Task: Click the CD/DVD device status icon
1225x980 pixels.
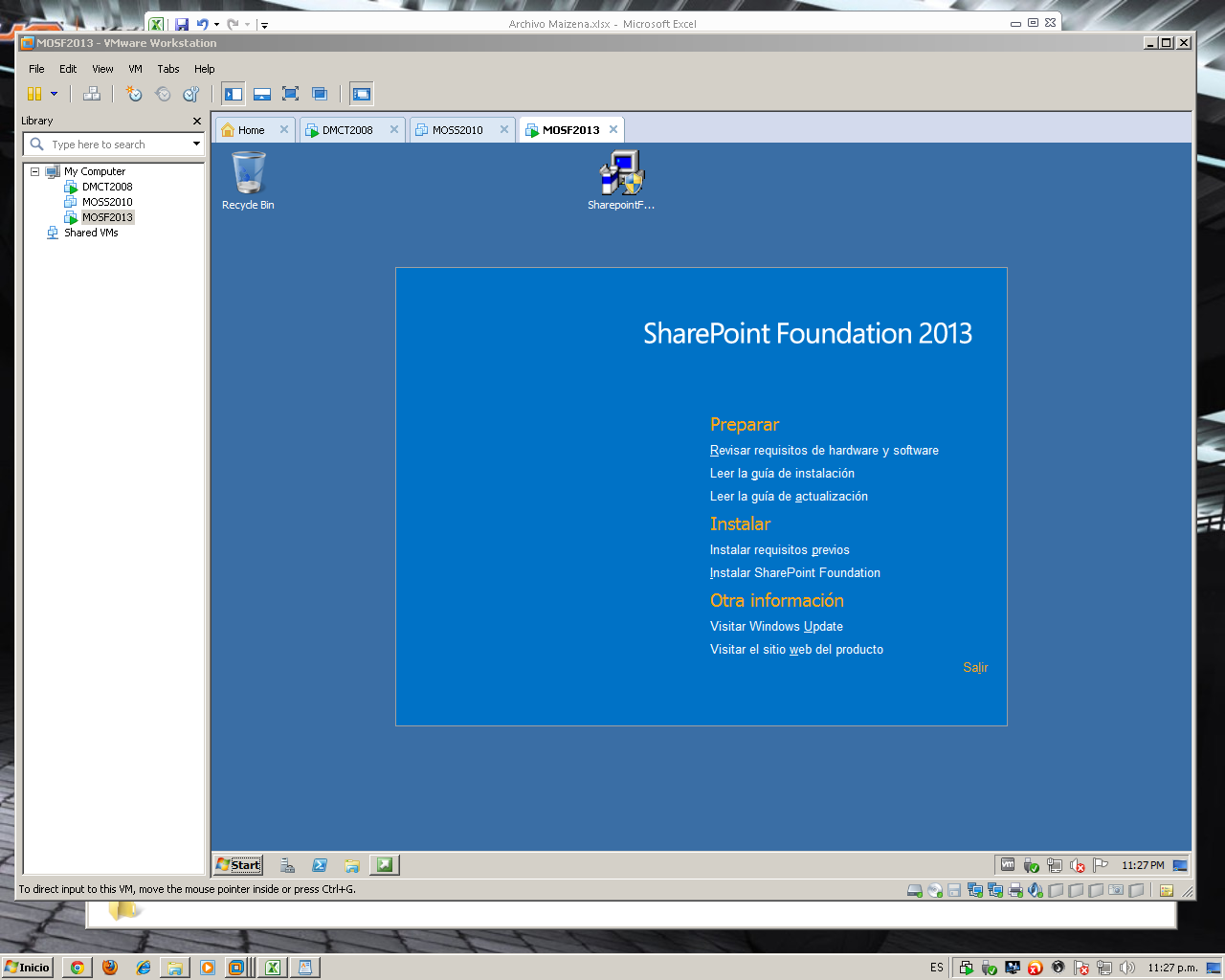Action: tap(935, 890)
